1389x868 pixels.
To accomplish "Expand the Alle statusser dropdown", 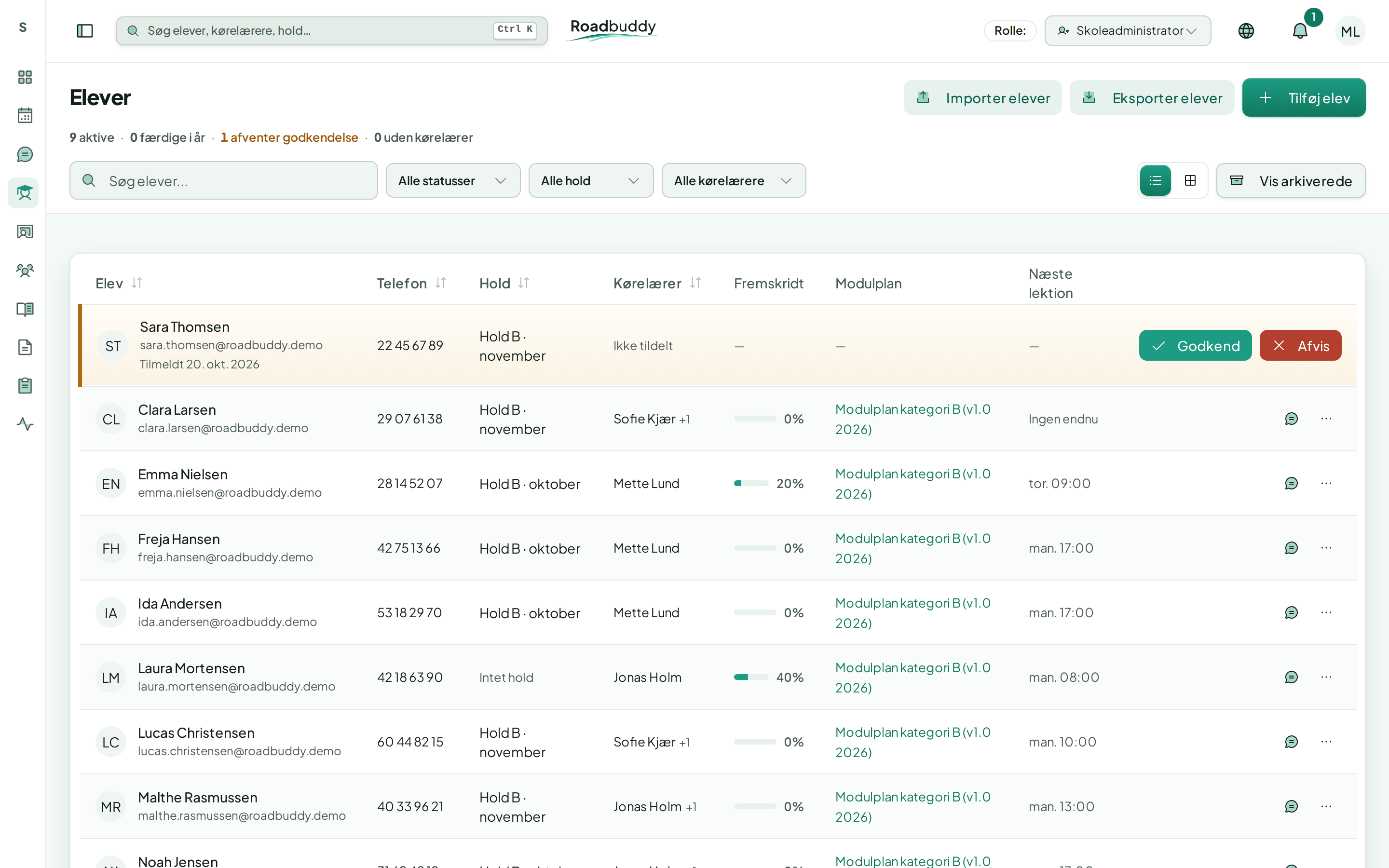I will click(453, 181).
